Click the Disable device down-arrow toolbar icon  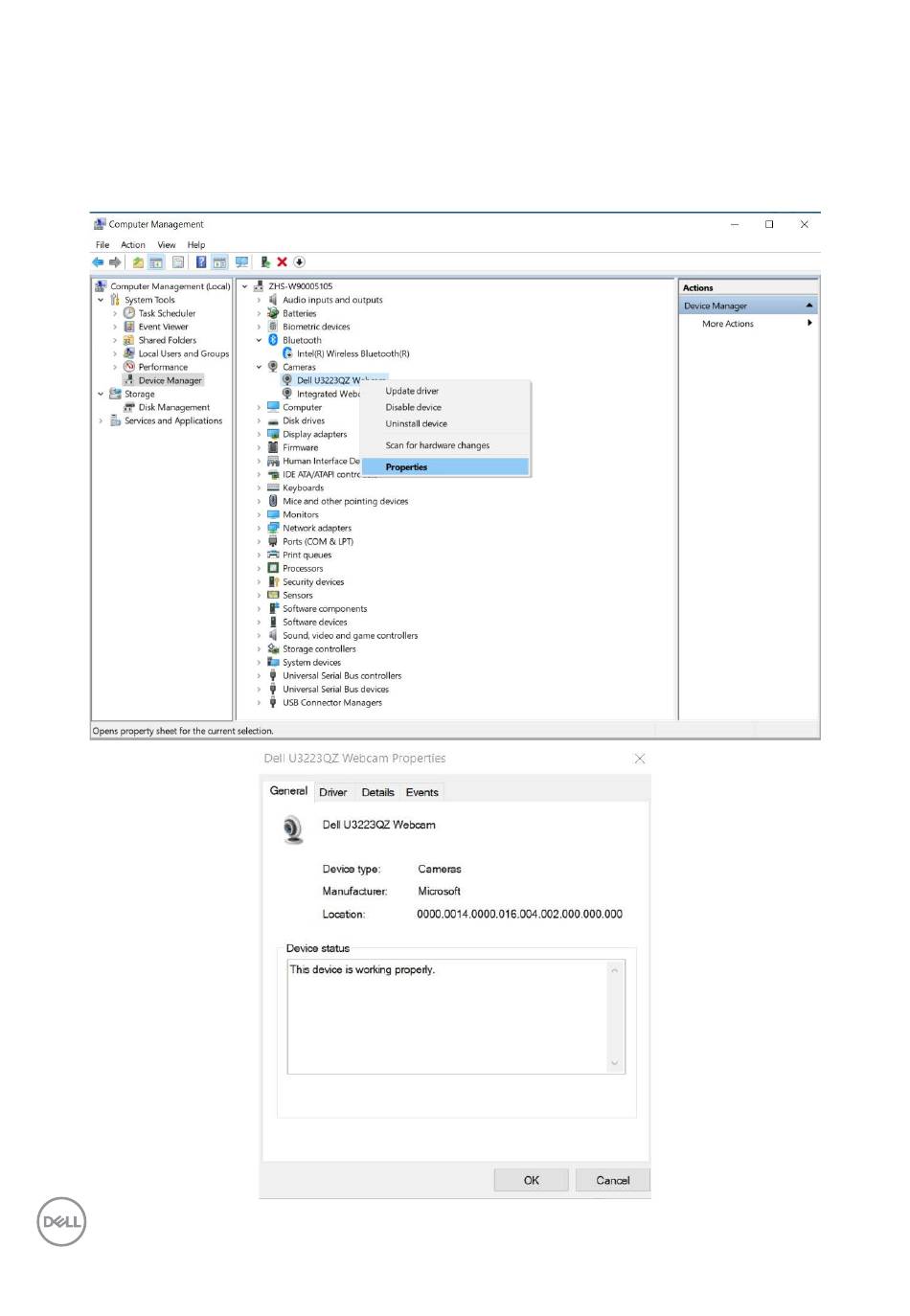click(299, 261)
